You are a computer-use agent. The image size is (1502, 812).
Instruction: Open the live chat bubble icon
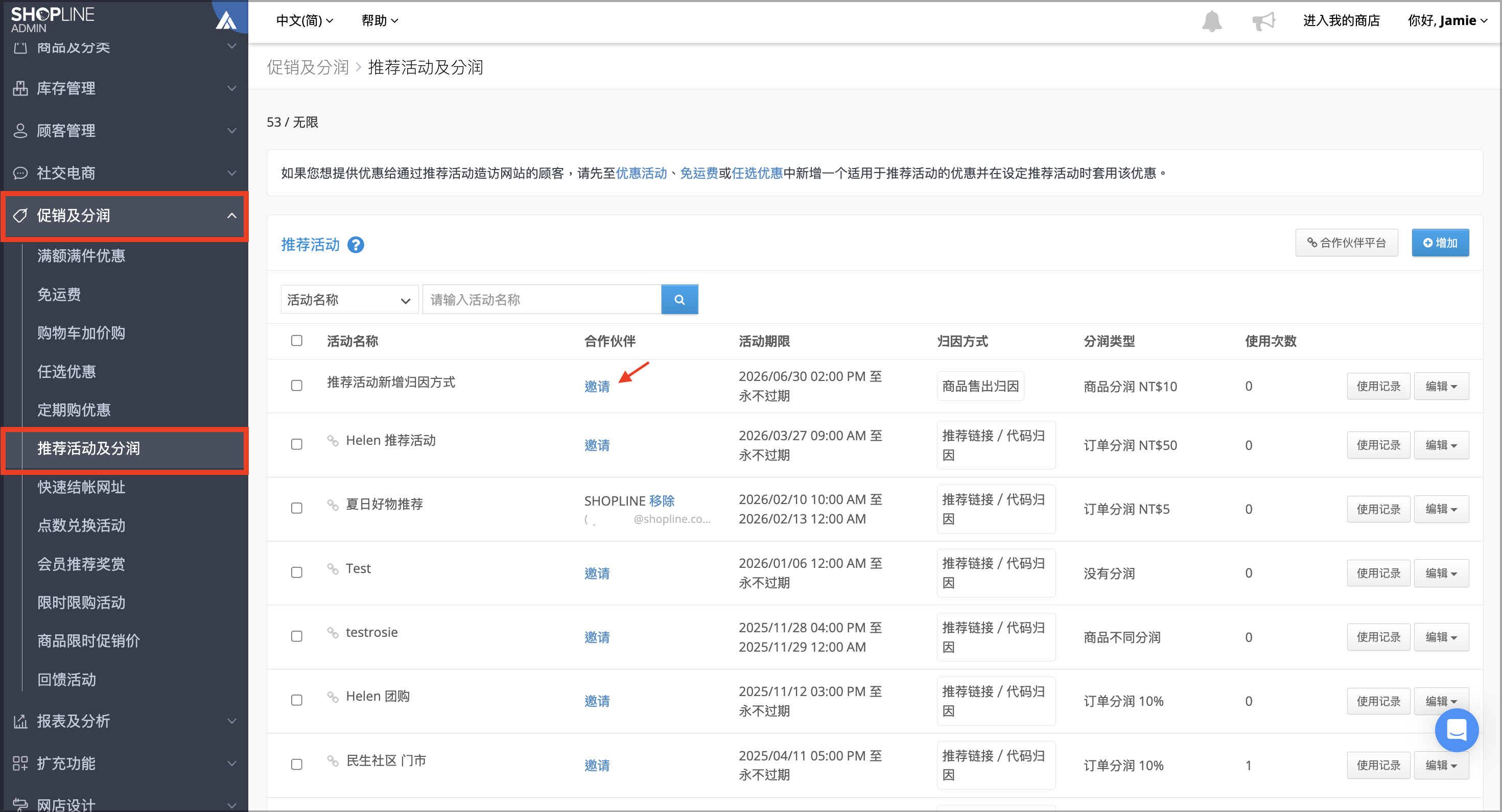(1456, 730)
